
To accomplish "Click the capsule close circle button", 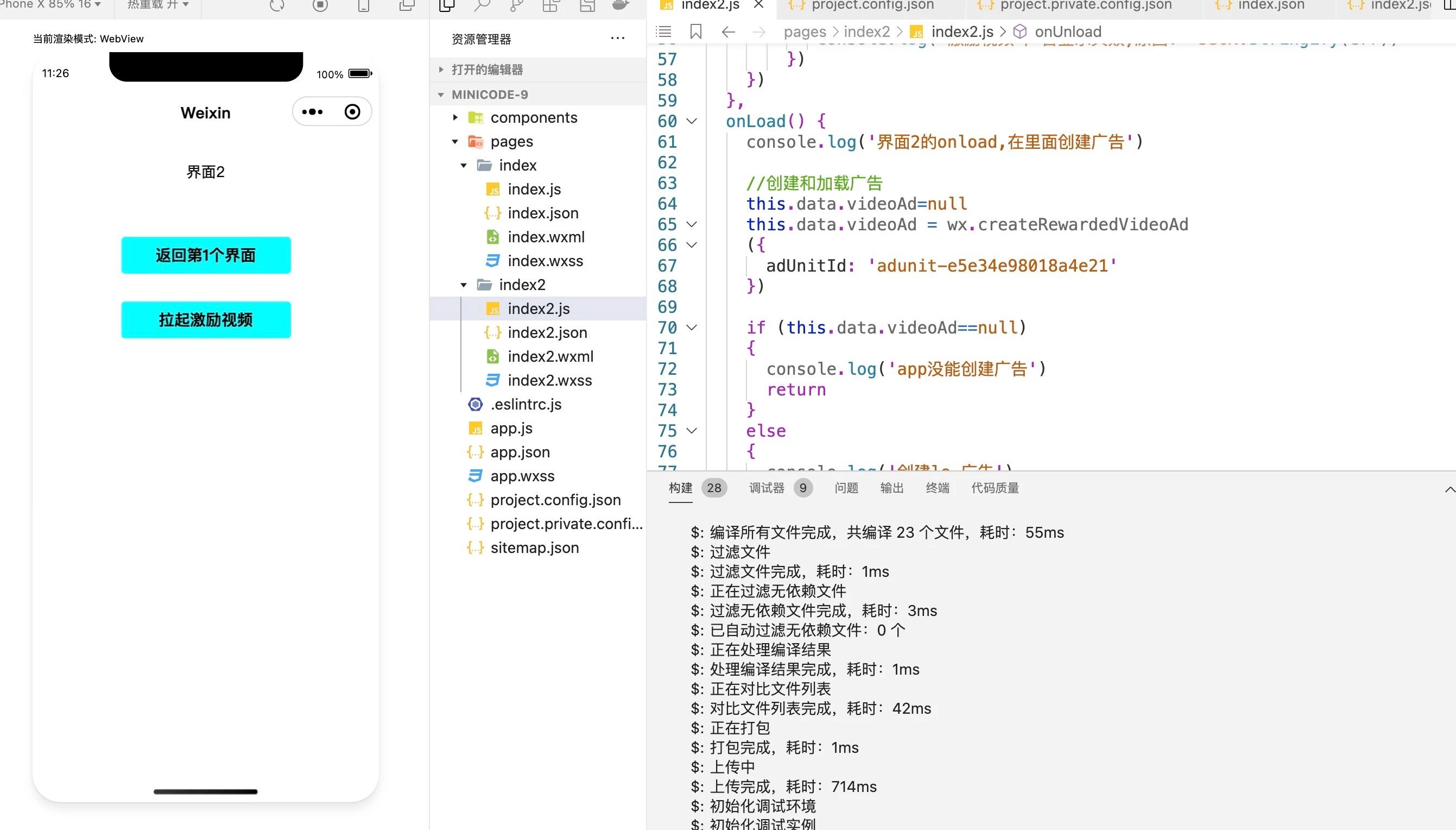I will (x=353, y=112).
